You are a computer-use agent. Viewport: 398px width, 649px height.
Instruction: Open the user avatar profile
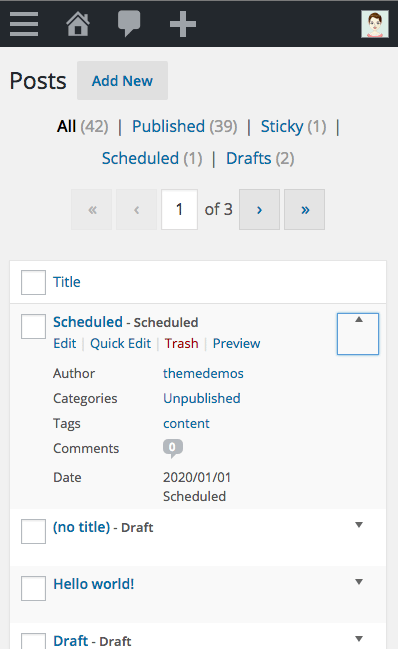point(374,24)
